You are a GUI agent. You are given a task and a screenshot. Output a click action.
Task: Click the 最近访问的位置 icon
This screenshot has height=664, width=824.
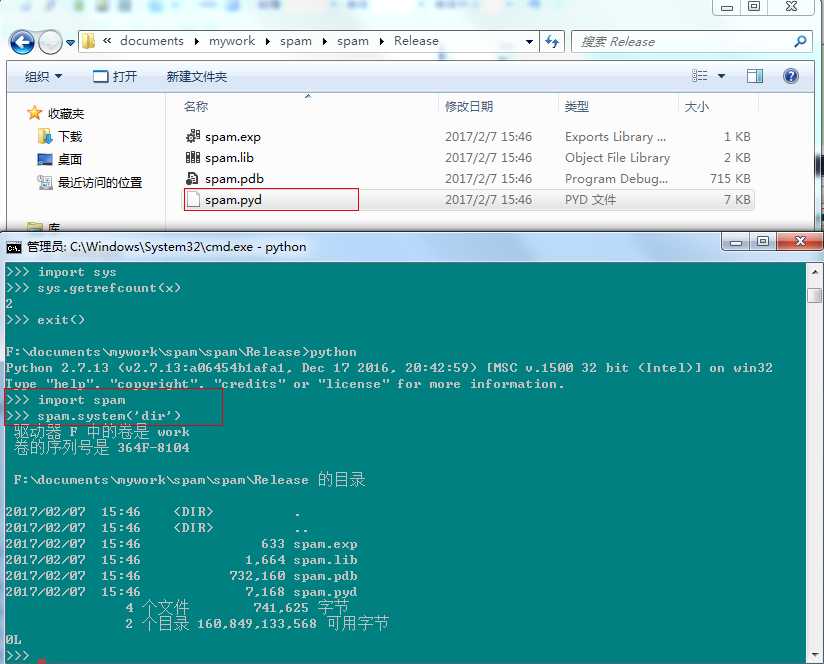(x=45, y=182)
